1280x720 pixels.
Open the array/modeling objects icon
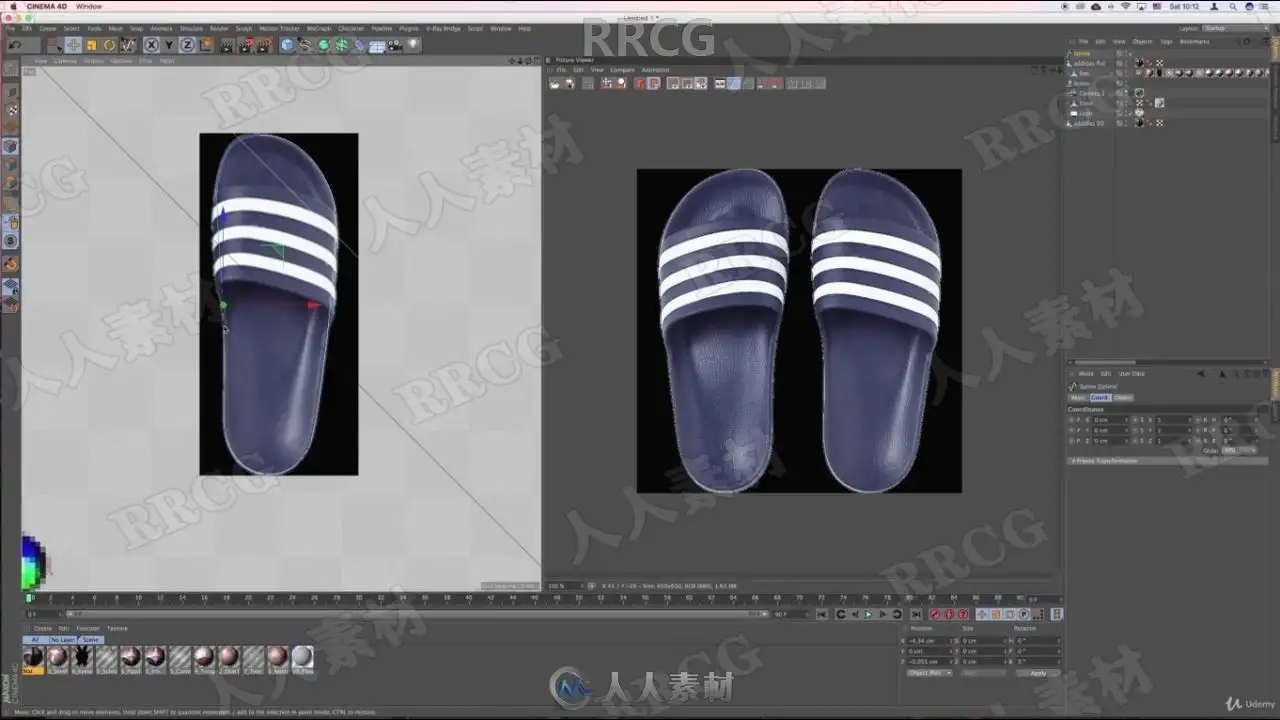(341, 45)
